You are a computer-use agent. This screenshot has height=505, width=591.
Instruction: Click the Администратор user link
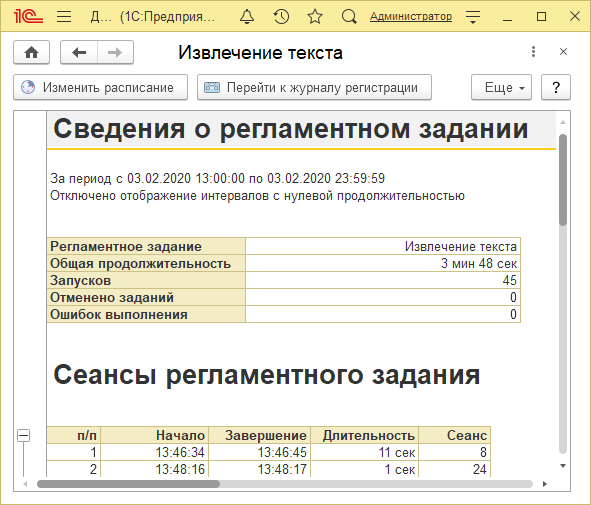coord(411,17)
